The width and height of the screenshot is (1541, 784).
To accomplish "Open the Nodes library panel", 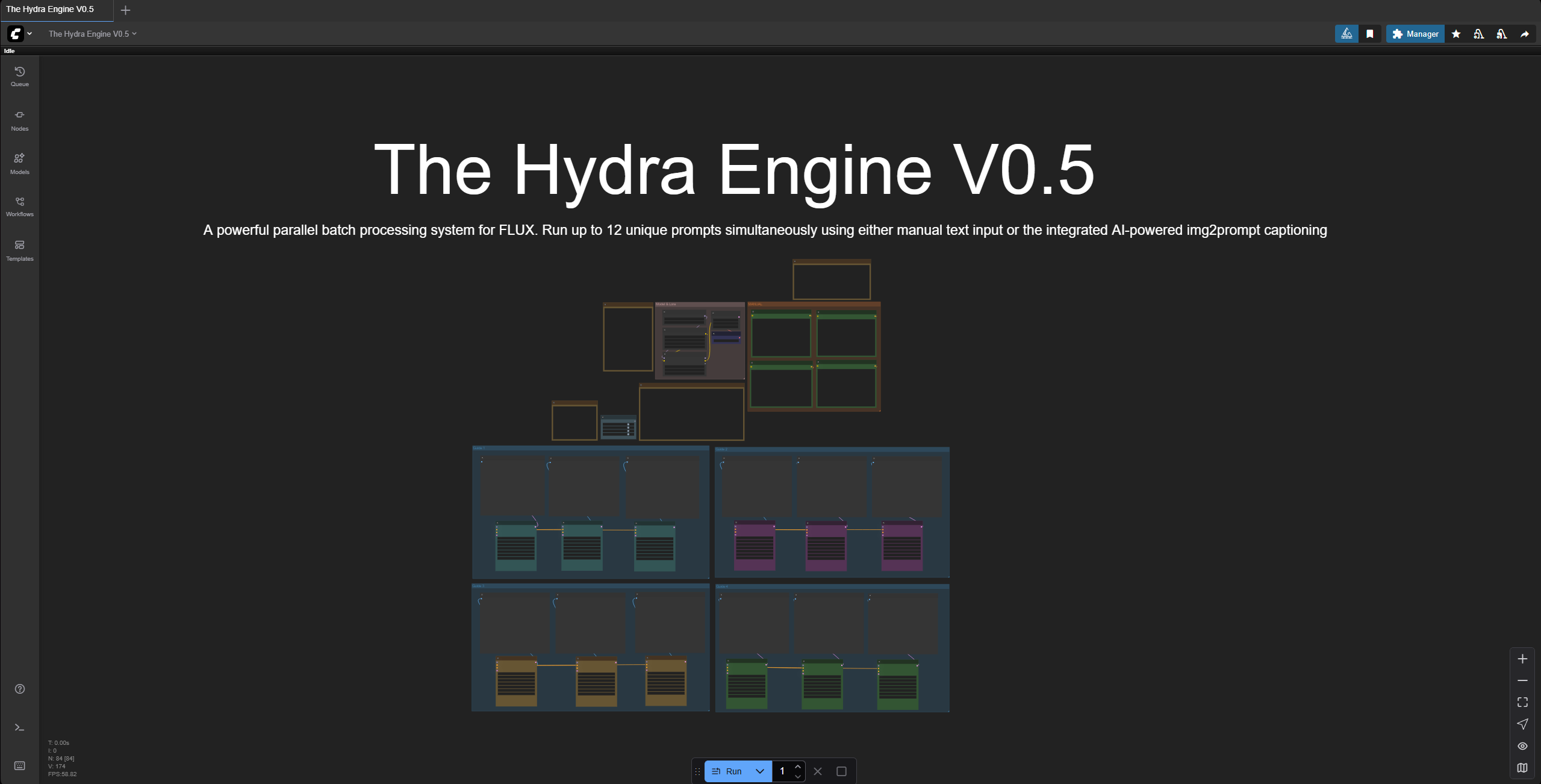I will click(20, 120).
